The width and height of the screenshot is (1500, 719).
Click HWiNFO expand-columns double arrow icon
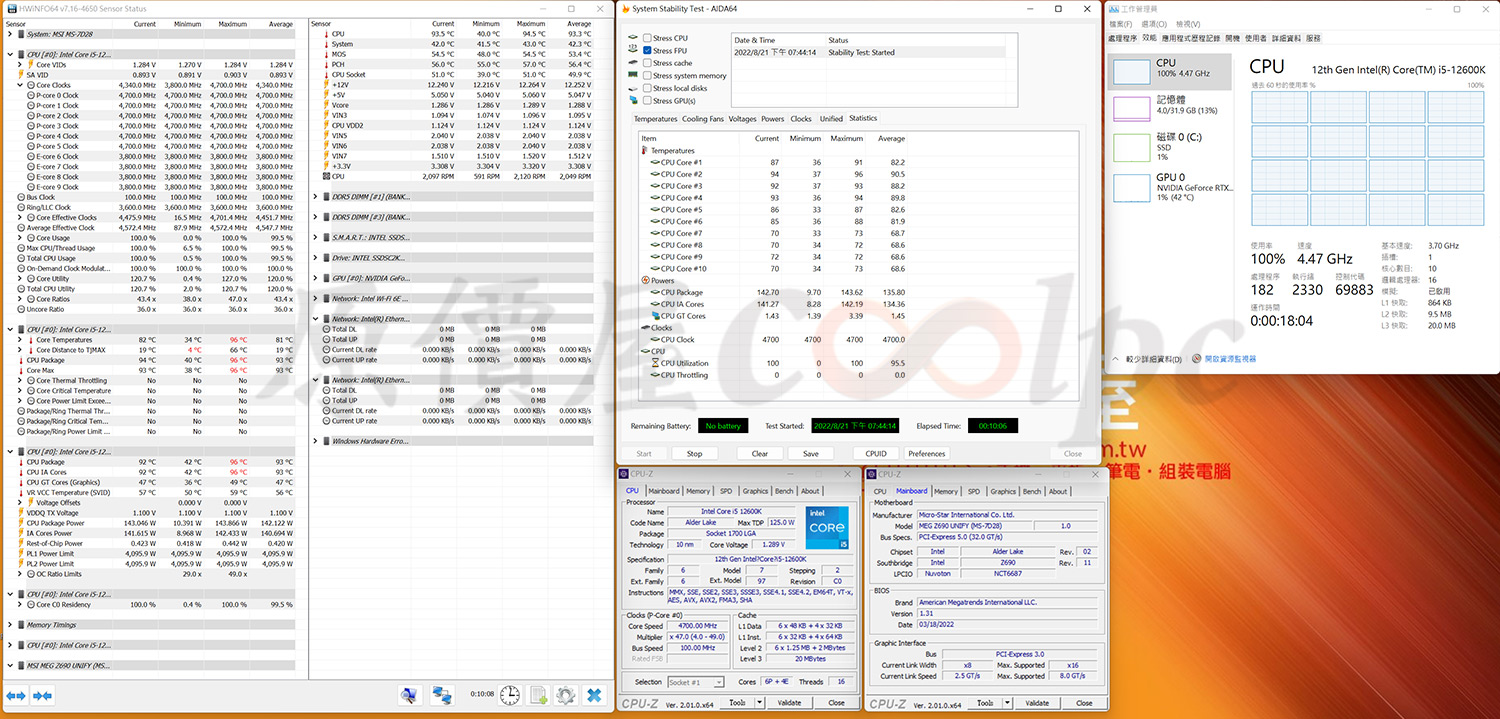[x=16, y=695]
